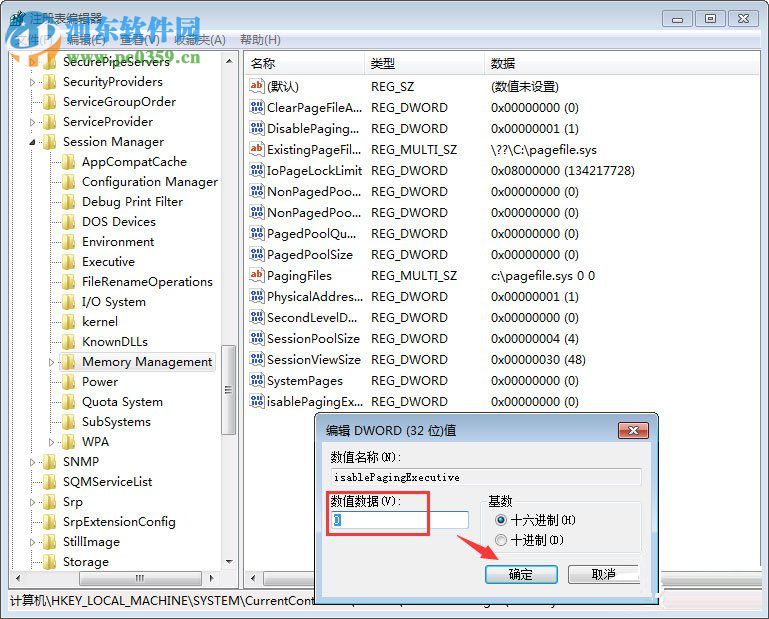Image resolution: width=769 pixels, height=619 pixels.
Task: Click the Memory Management folder icon
Action: (69, 362)
